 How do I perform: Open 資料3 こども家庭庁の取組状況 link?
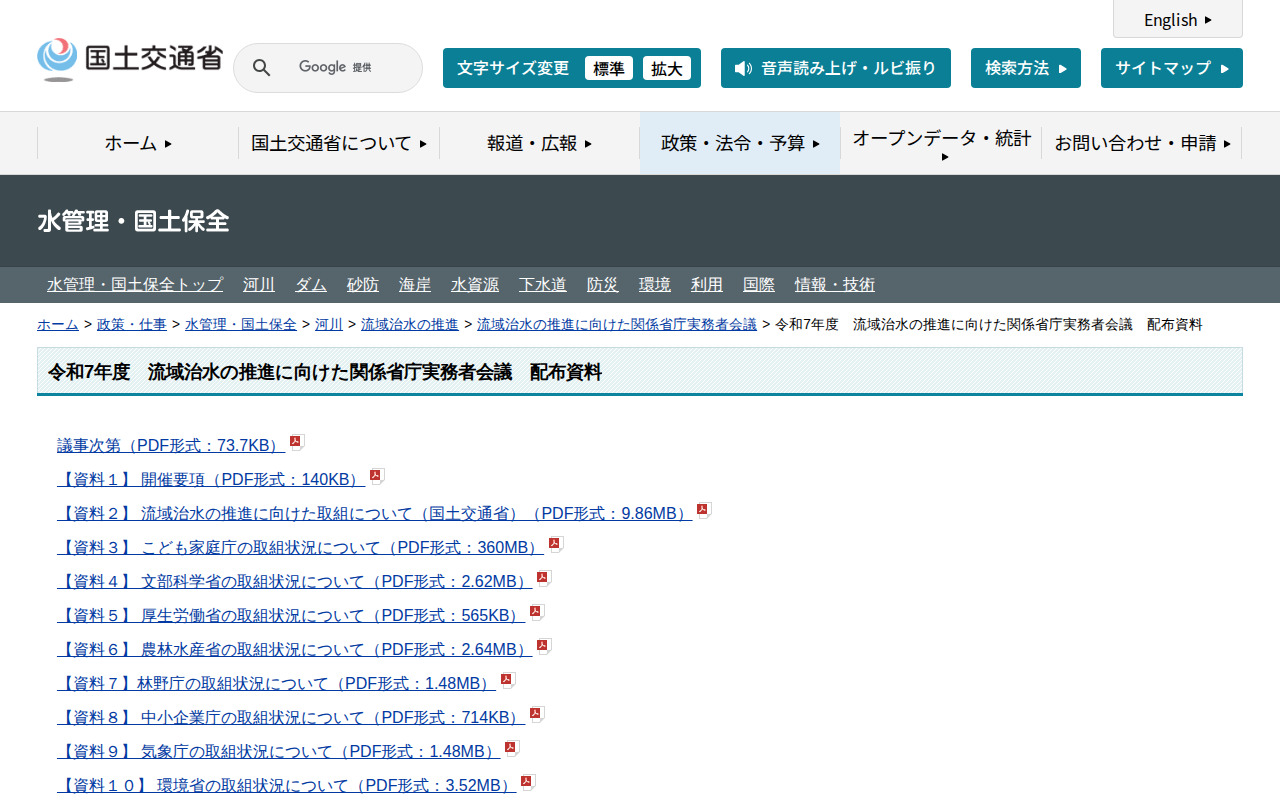coord(300,547)
